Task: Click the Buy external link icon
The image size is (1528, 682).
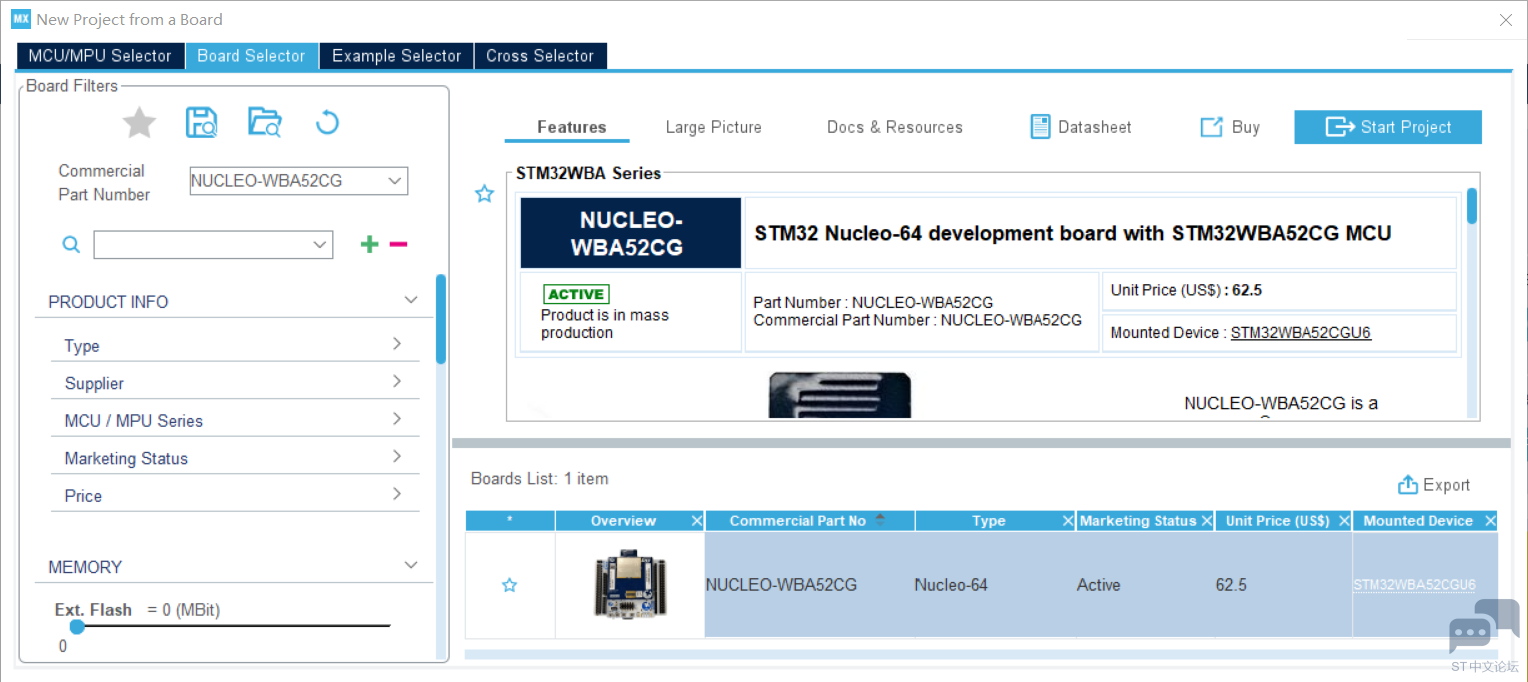Action: coord(1212,127)
